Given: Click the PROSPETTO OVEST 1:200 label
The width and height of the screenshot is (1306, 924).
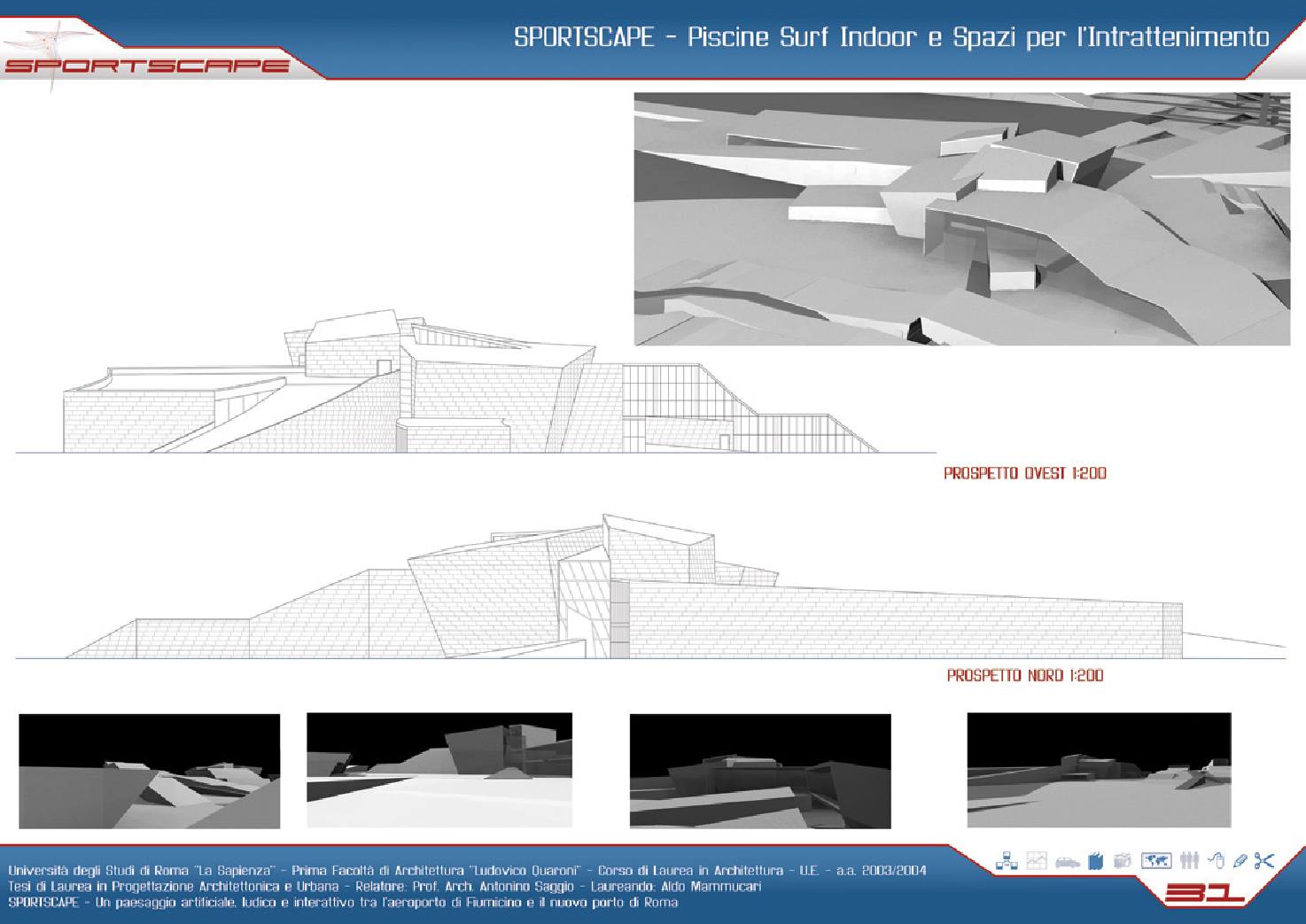Looking at the screenshot, I should coord(1025,474).
